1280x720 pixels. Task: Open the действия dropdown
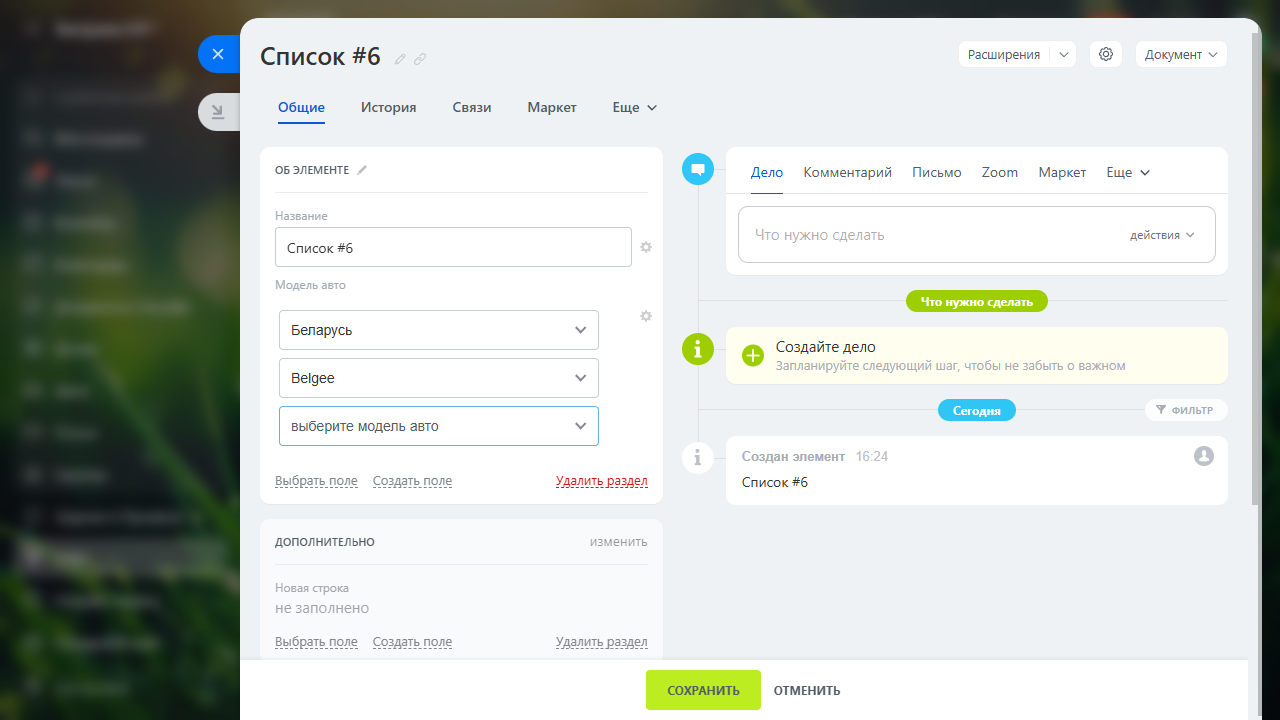pyautogui.click(x=1162, y=235)
